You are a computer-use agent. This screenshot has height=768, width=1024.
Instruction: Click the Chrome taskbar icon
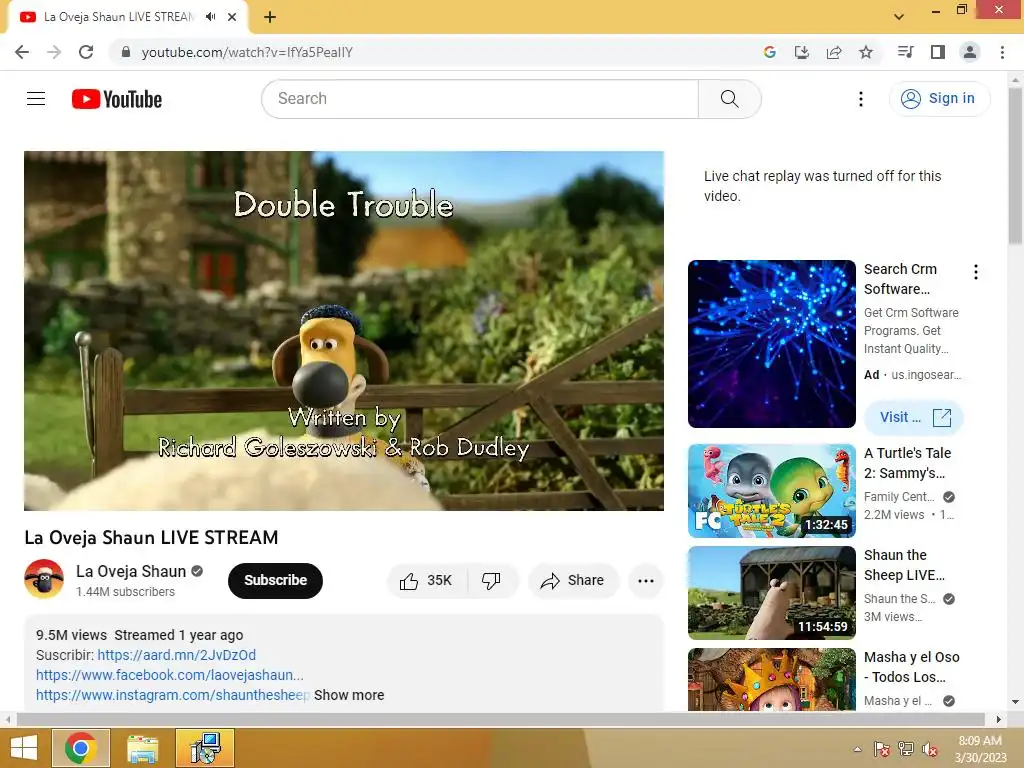point(81,748)
